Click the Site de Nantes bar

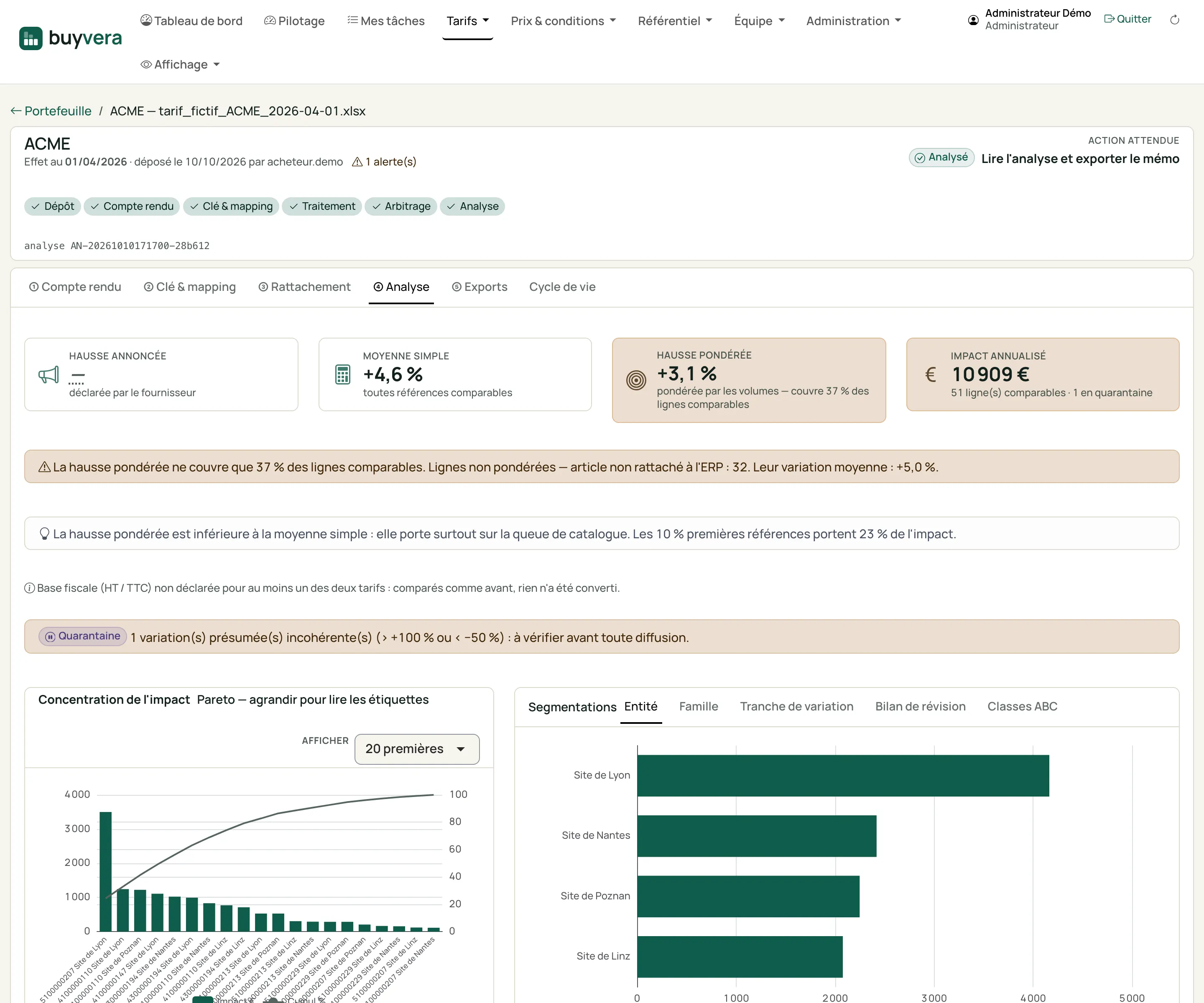tap(757, 836)
